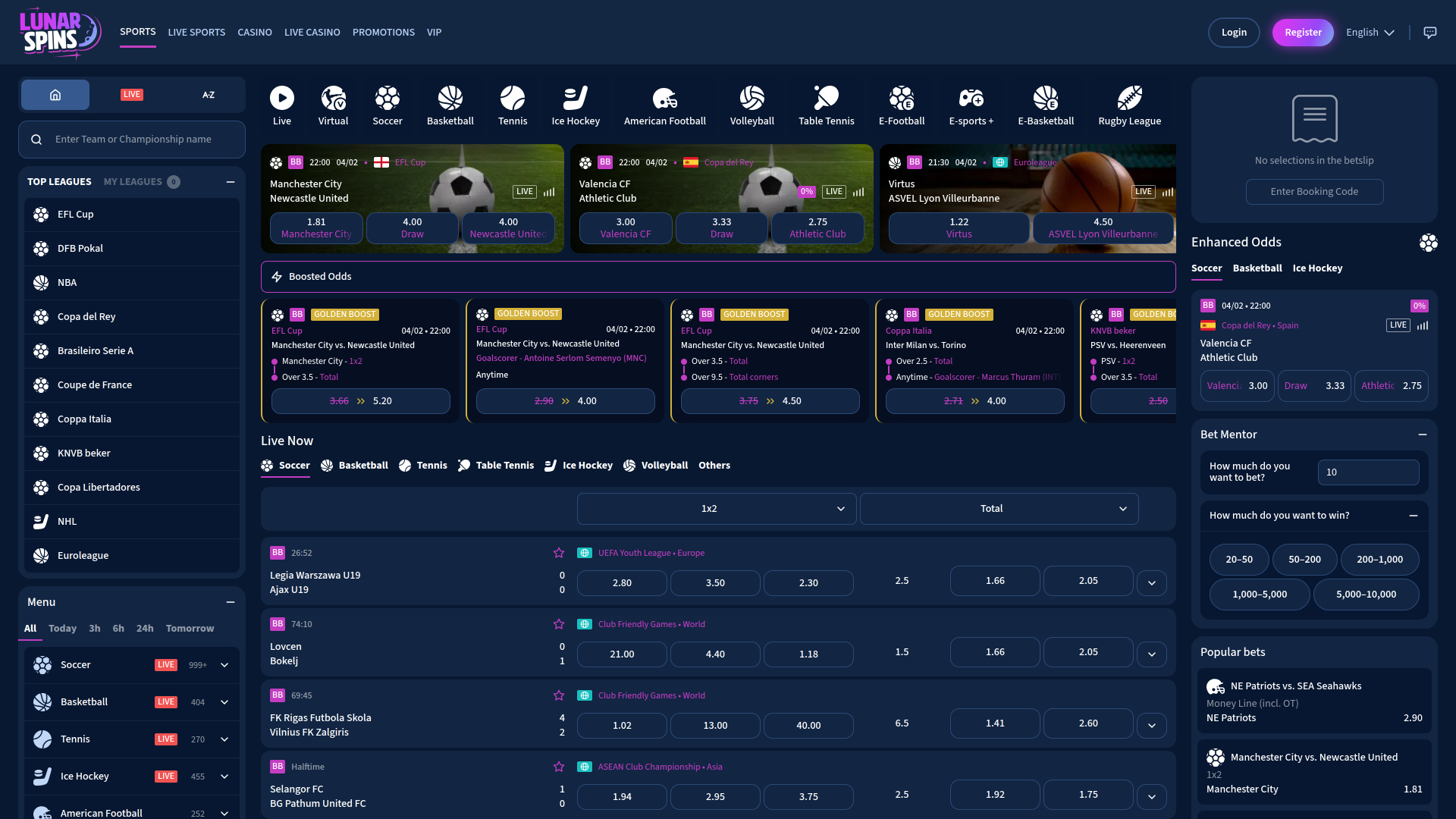Star the Lovcen vs Bokelj match
This screenshot has height=819, width=1456.
tap(559, 623)
